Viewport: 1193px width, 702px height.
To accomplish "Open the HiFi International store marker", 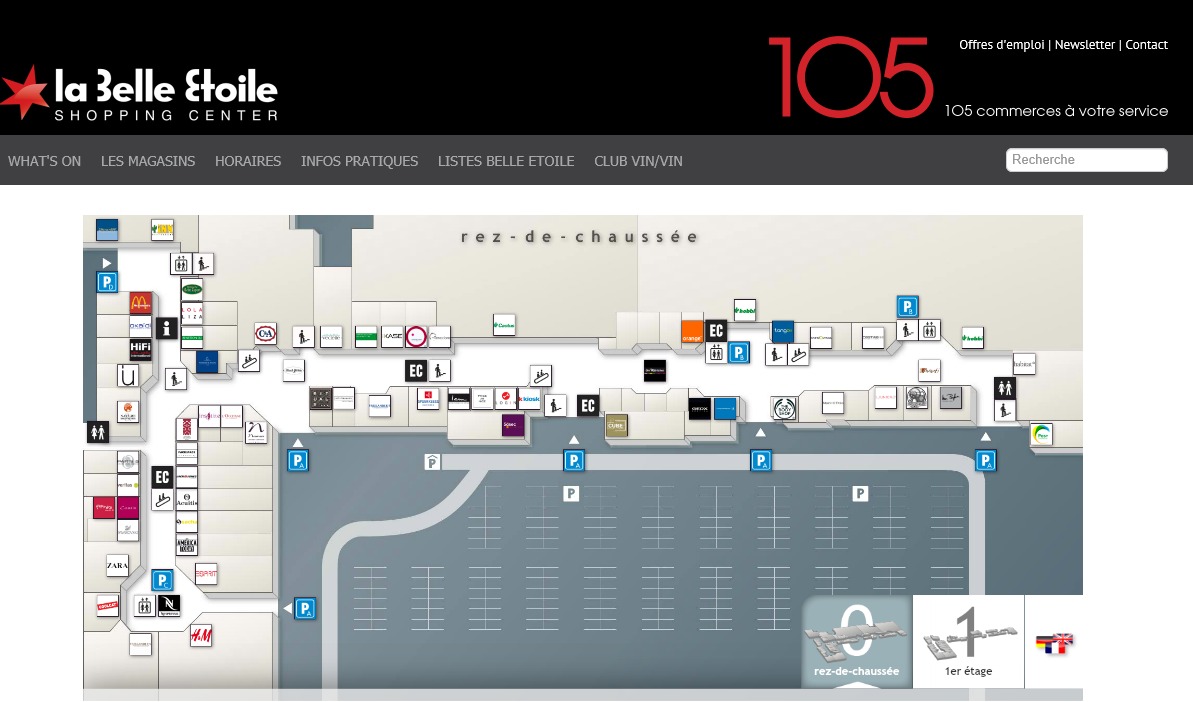I will click(x=140, y=350).
